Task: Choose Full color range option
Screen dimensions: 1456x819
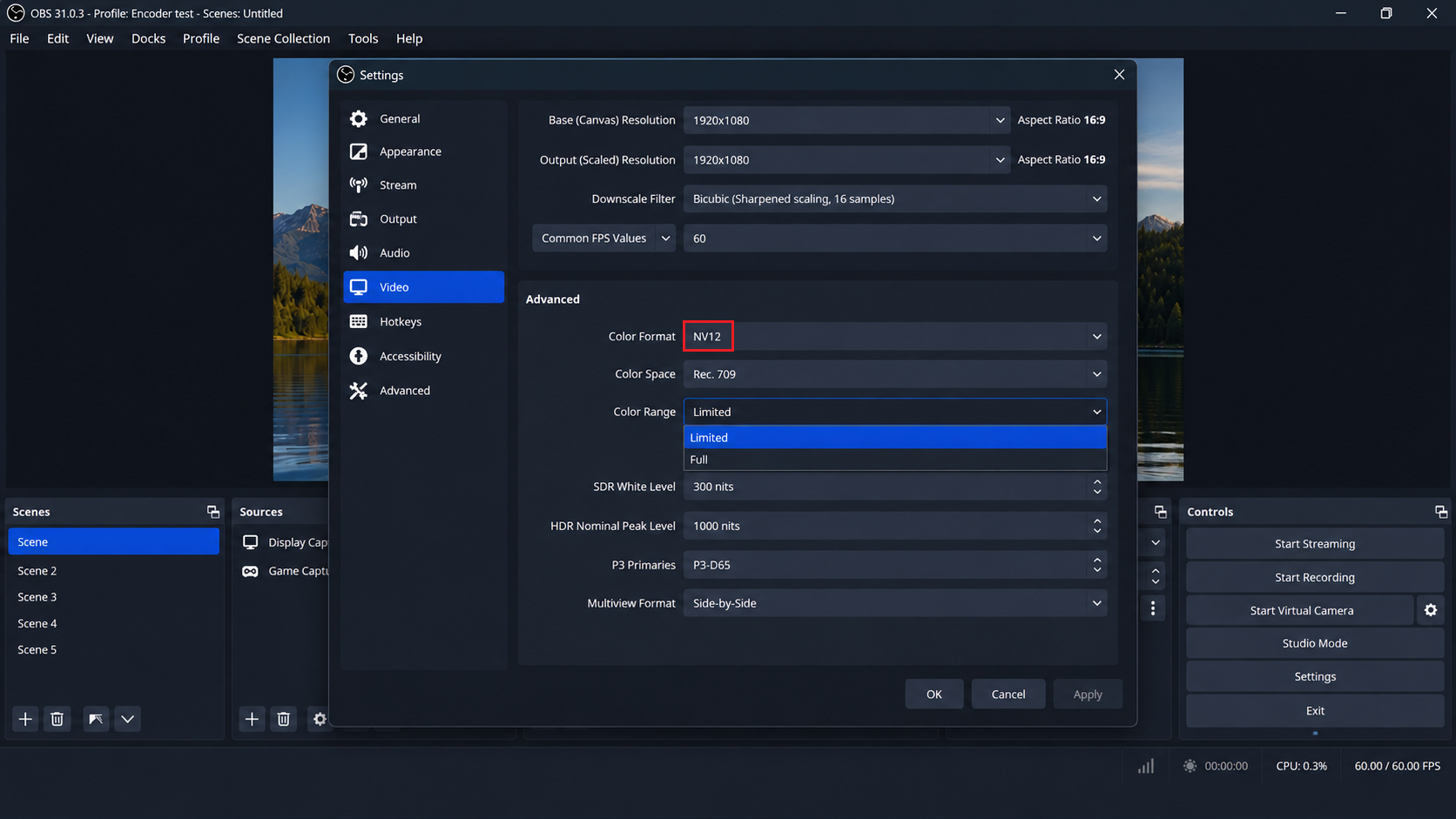Action: tap(895, 460)
